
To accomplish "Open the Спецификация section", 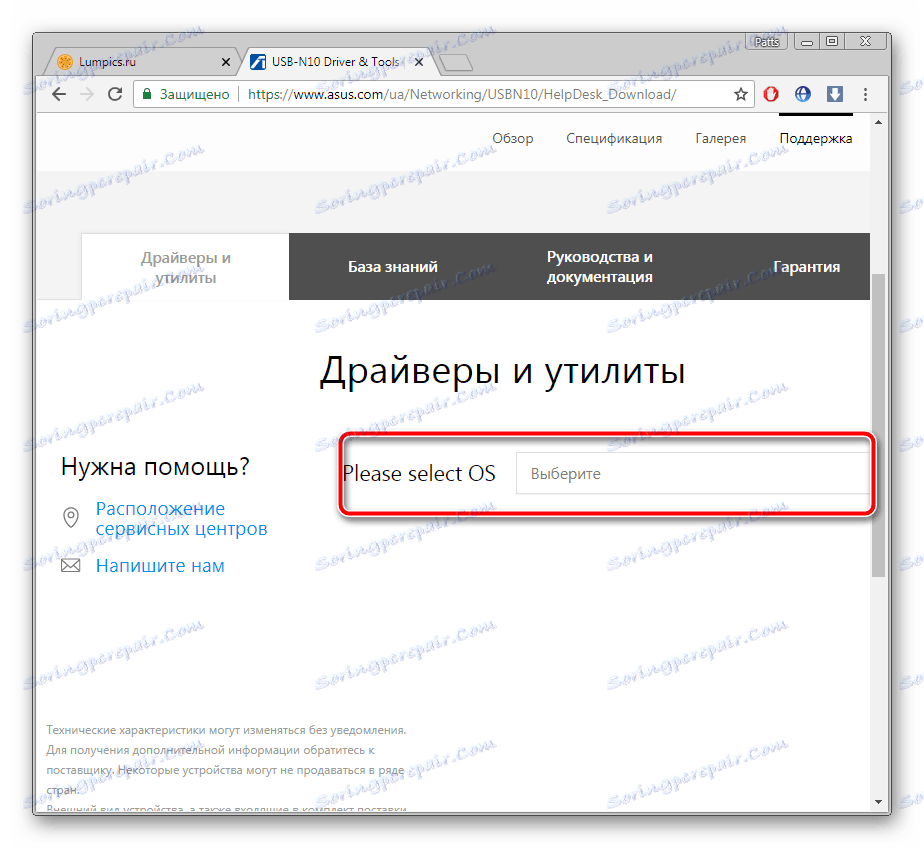I will tap(614, 138).
